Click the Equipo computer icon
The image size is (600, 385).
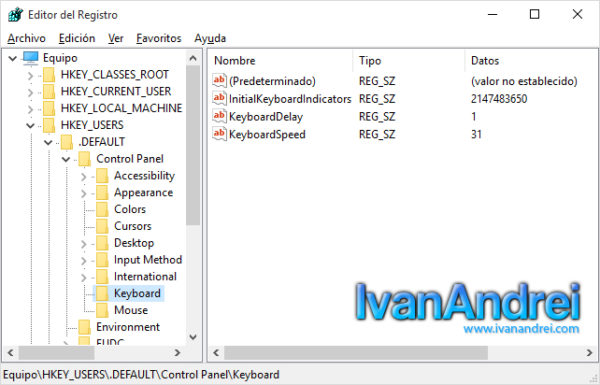31,58
